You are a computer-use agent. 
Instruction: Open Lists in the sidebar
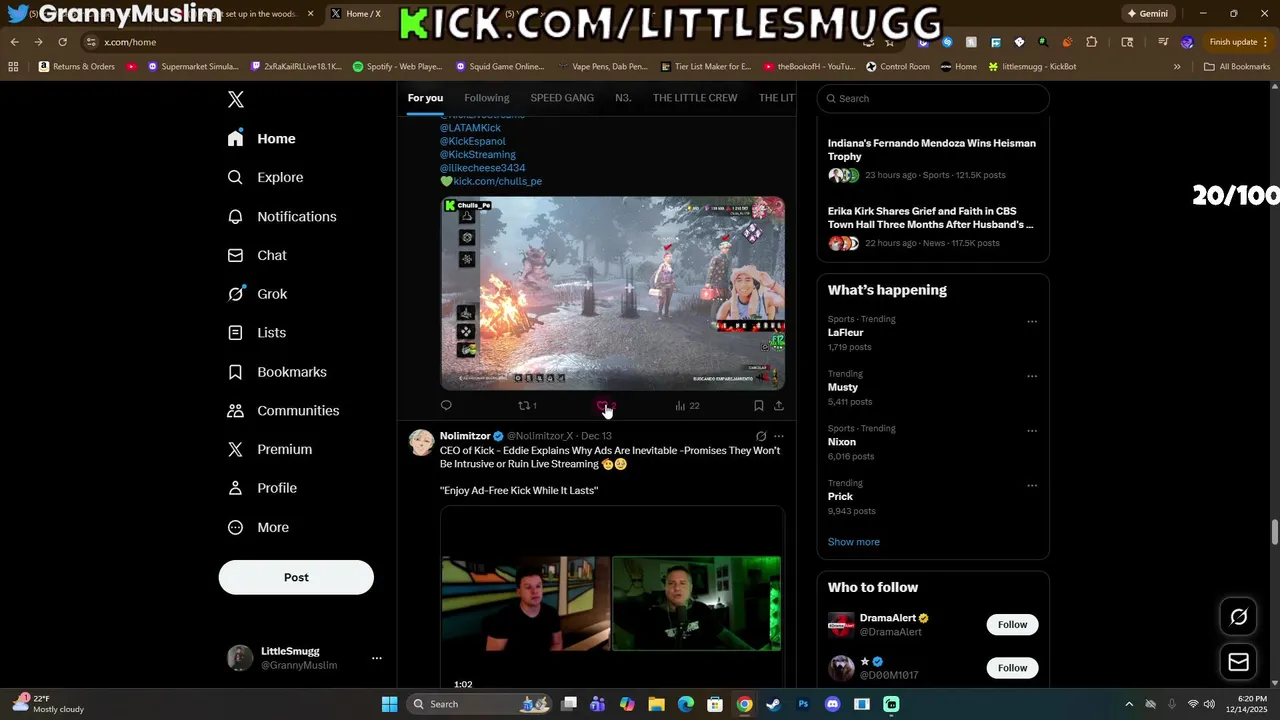tap(258, 333)
